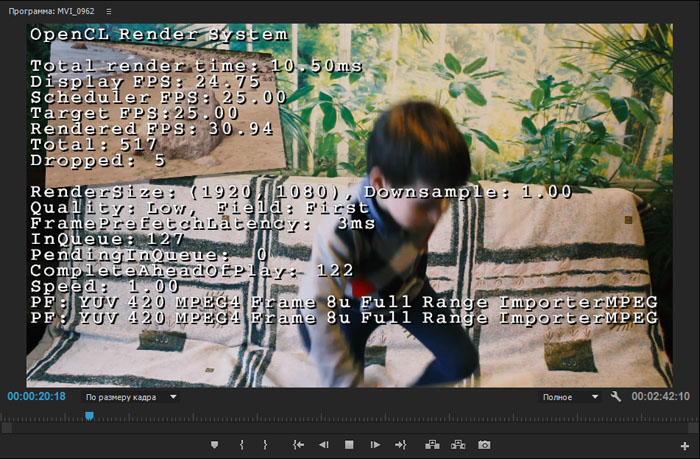Click the blue playhead on the time ruler

click(89, 416)
